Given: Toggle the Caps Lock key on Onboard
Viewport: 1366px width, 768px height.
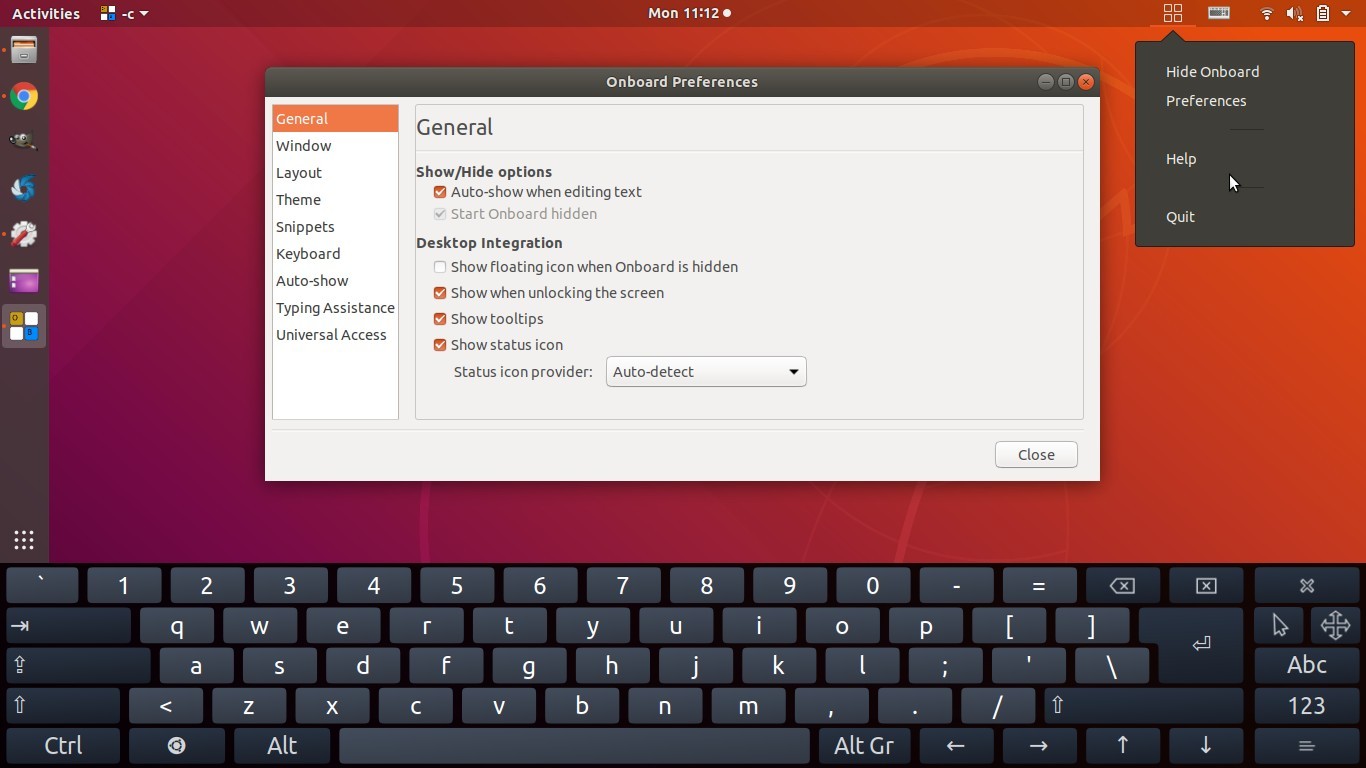Looking at the screenshot, I should point(78,666).
